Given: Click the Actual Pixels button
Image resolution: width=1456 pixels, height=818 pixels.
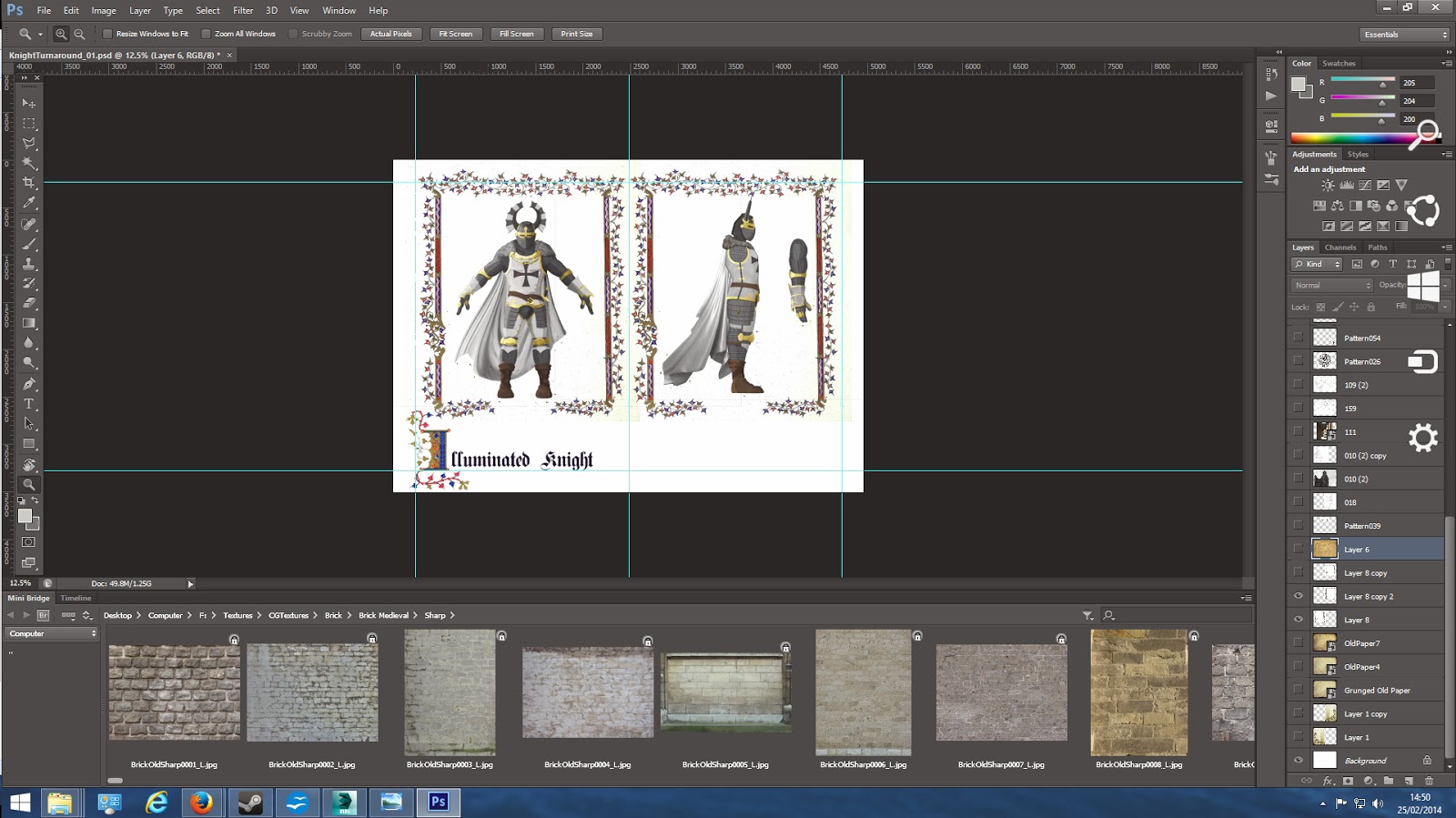Looking at the screenshot, I should 390,34.
